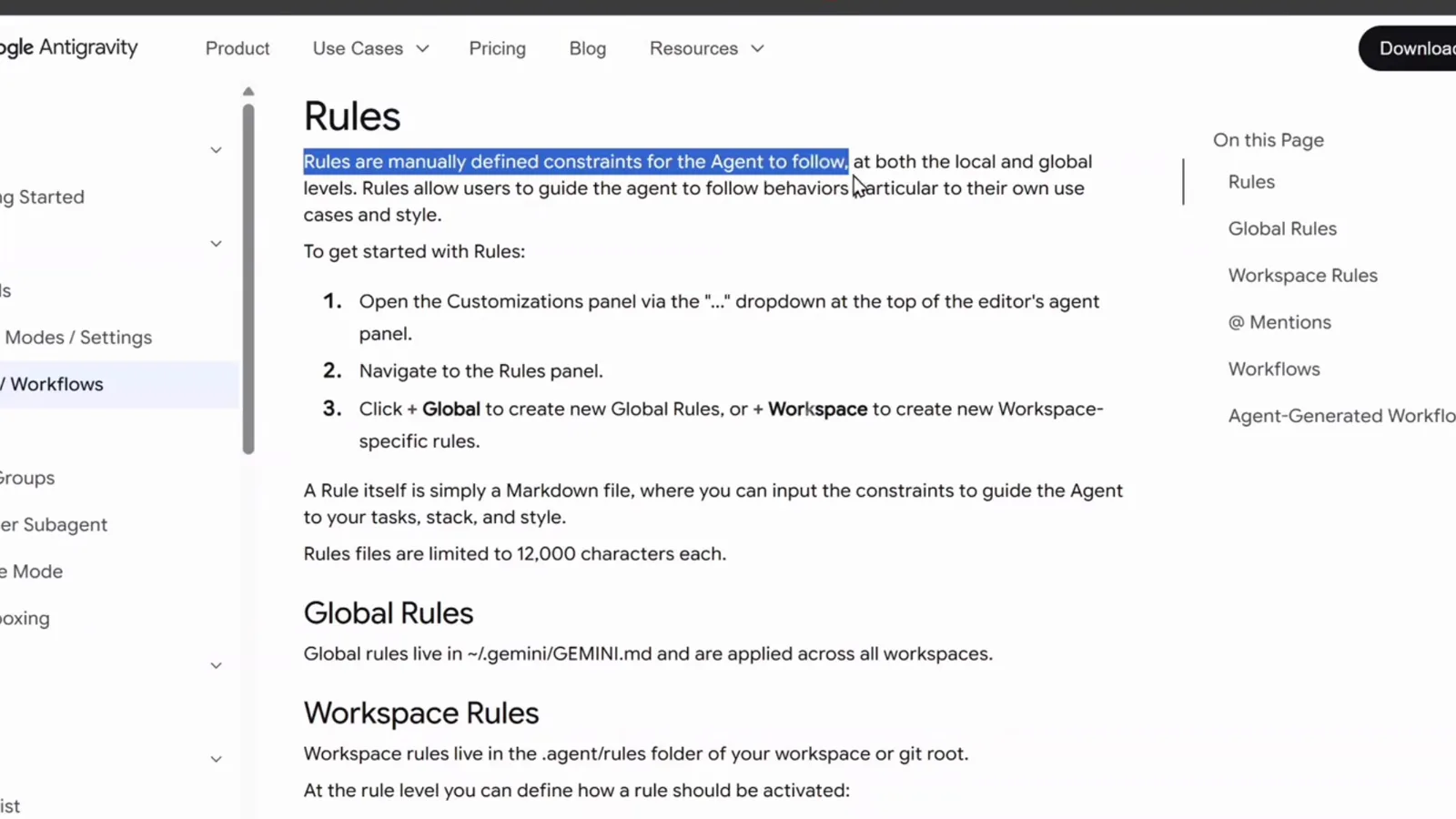Click the sidebar scrollbar thumb

[248, 278]
